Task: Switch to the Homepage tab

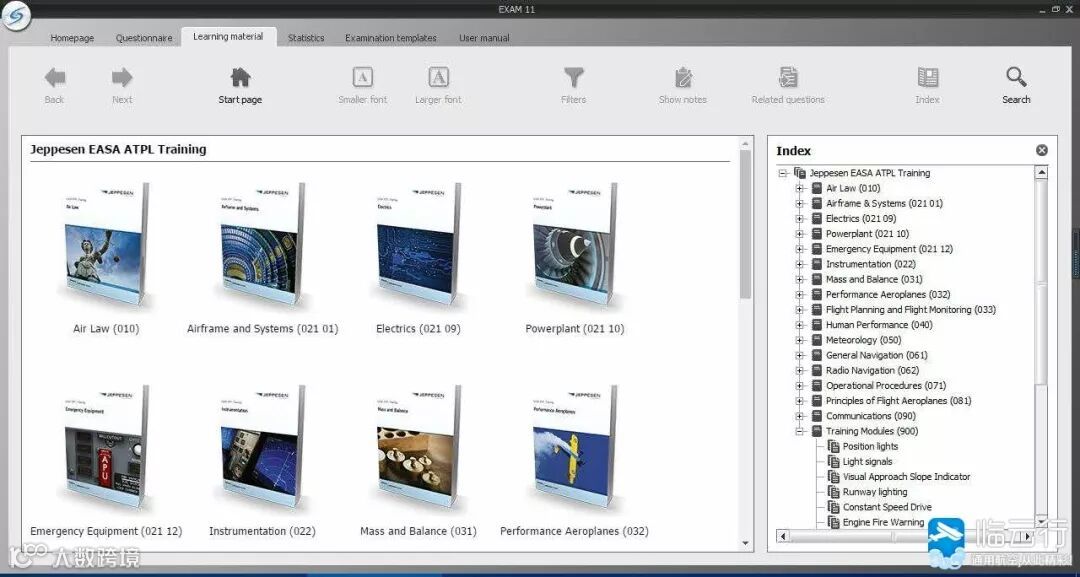Action: pyautogui.click(x=72, y=38)
